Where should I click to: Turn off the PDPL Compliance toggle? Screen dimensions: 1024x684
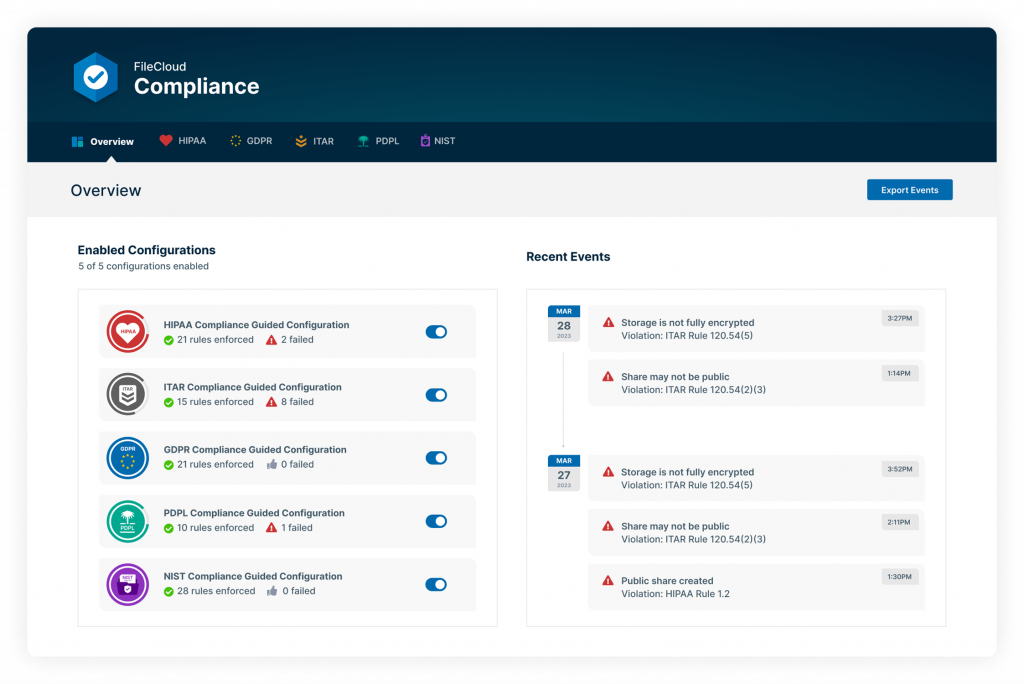click(436, 521)
